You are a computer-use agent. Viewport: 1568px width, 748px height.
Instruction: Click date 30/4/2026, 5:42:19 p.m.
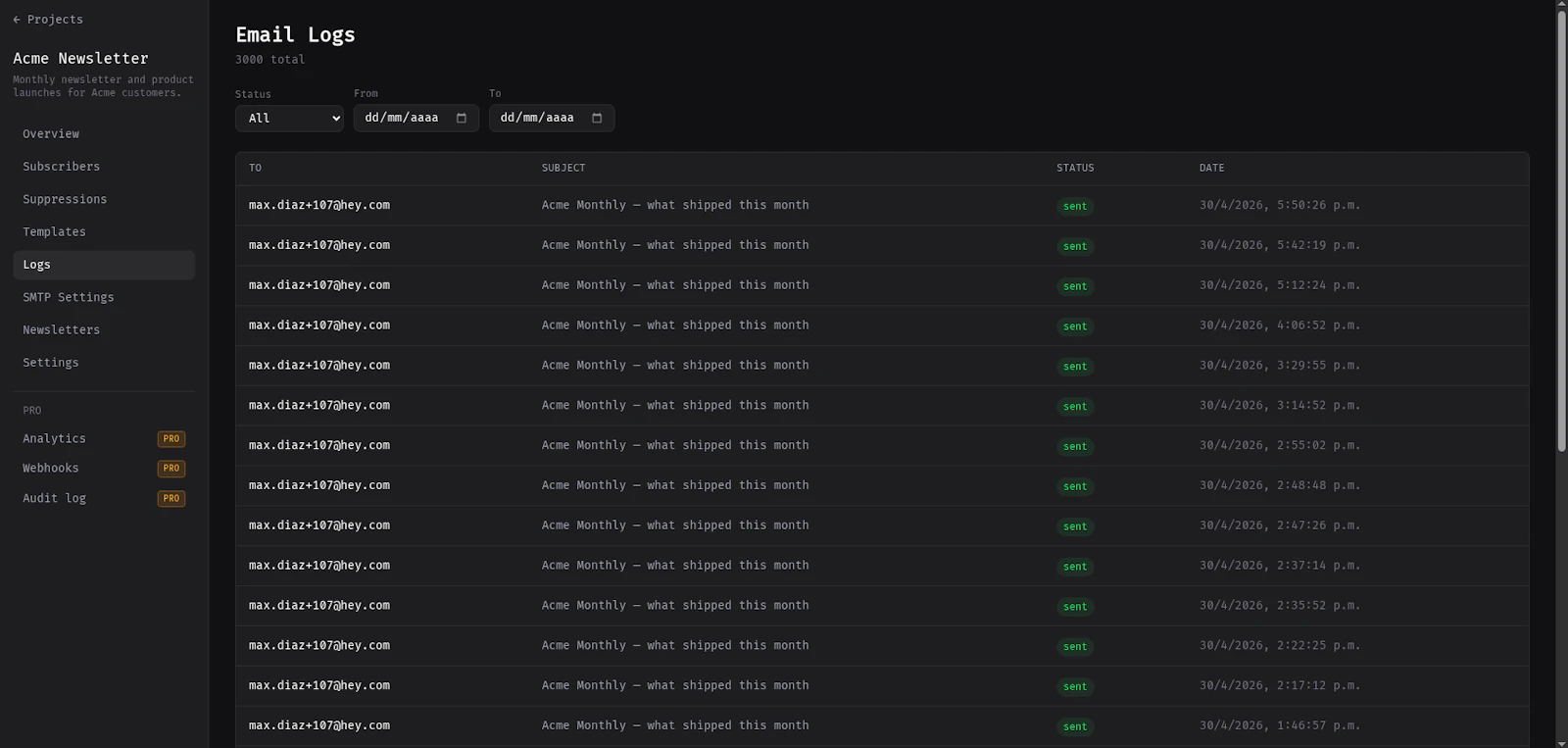pyautogui.click(x=1280, y=246)
